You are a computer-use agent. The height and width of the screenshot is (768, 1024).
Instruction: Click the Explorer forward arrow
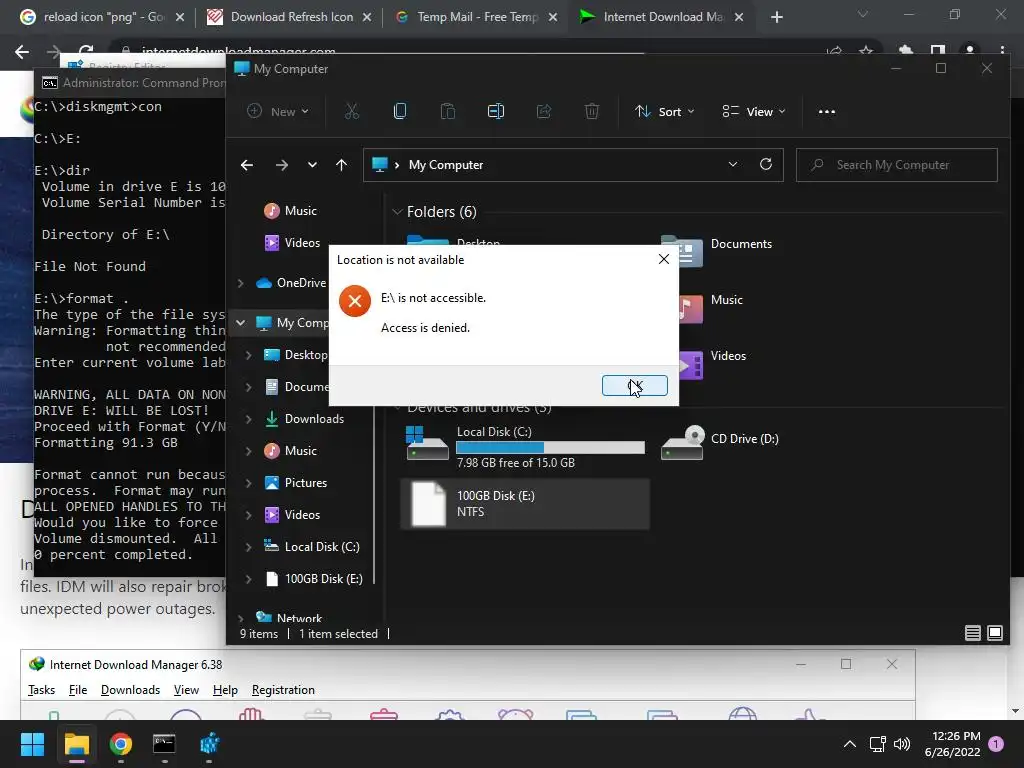281,165
